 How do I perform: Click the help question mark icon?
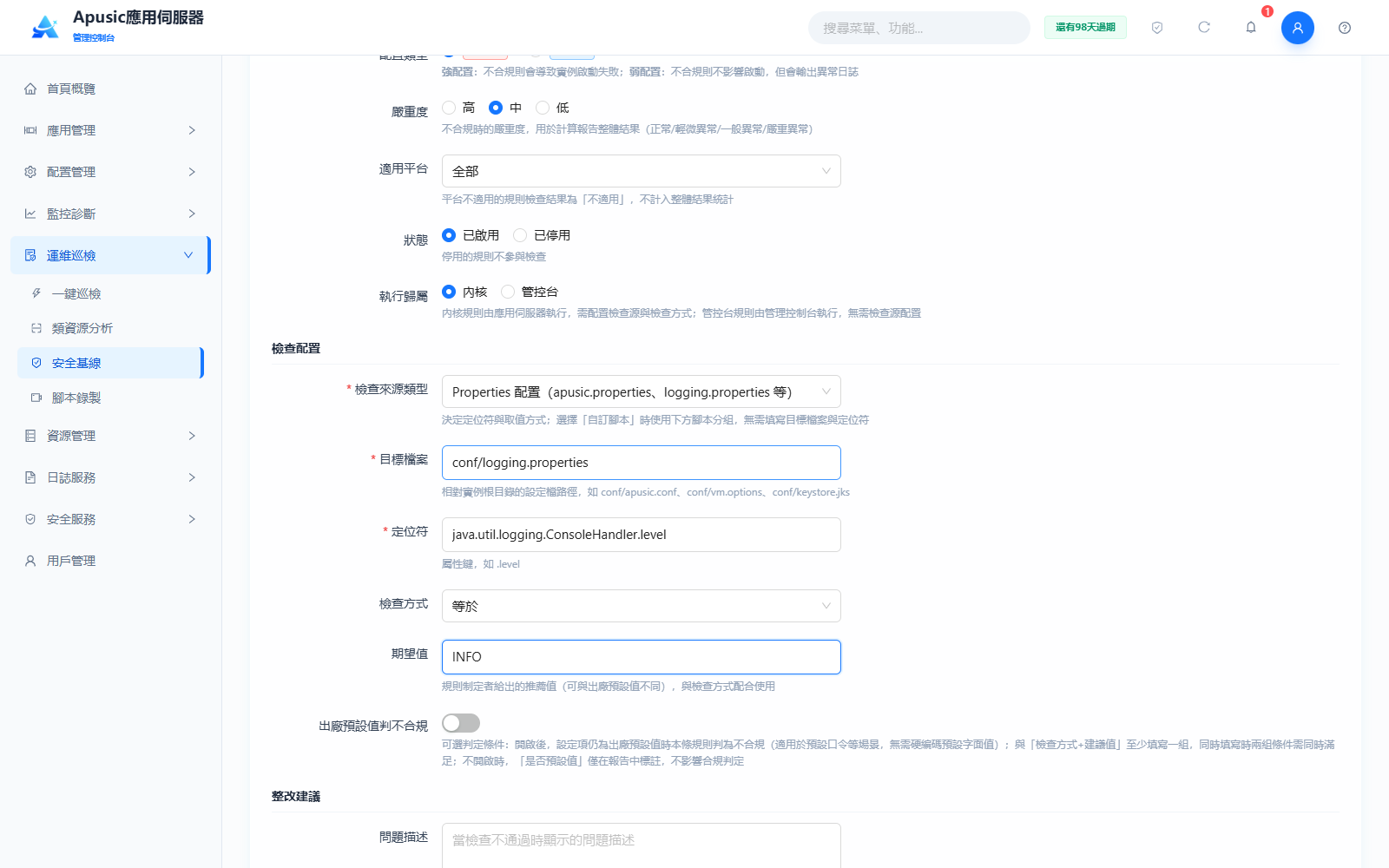(x=1345, y=28)
